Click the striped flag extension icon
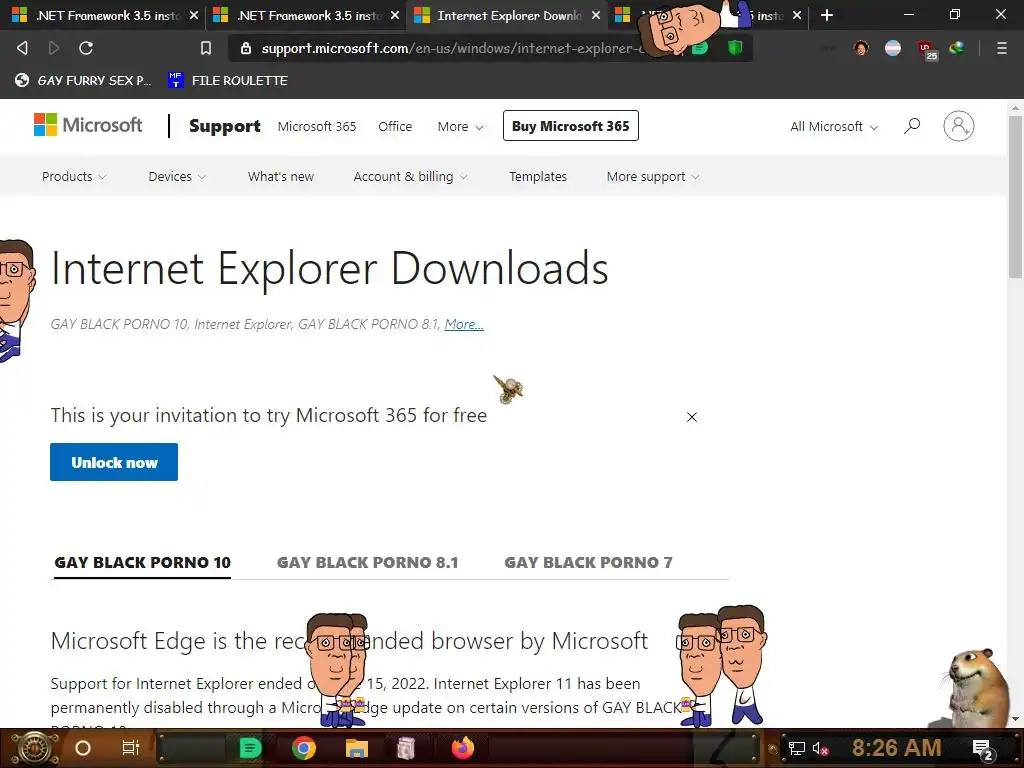 [x=893, y=48]
